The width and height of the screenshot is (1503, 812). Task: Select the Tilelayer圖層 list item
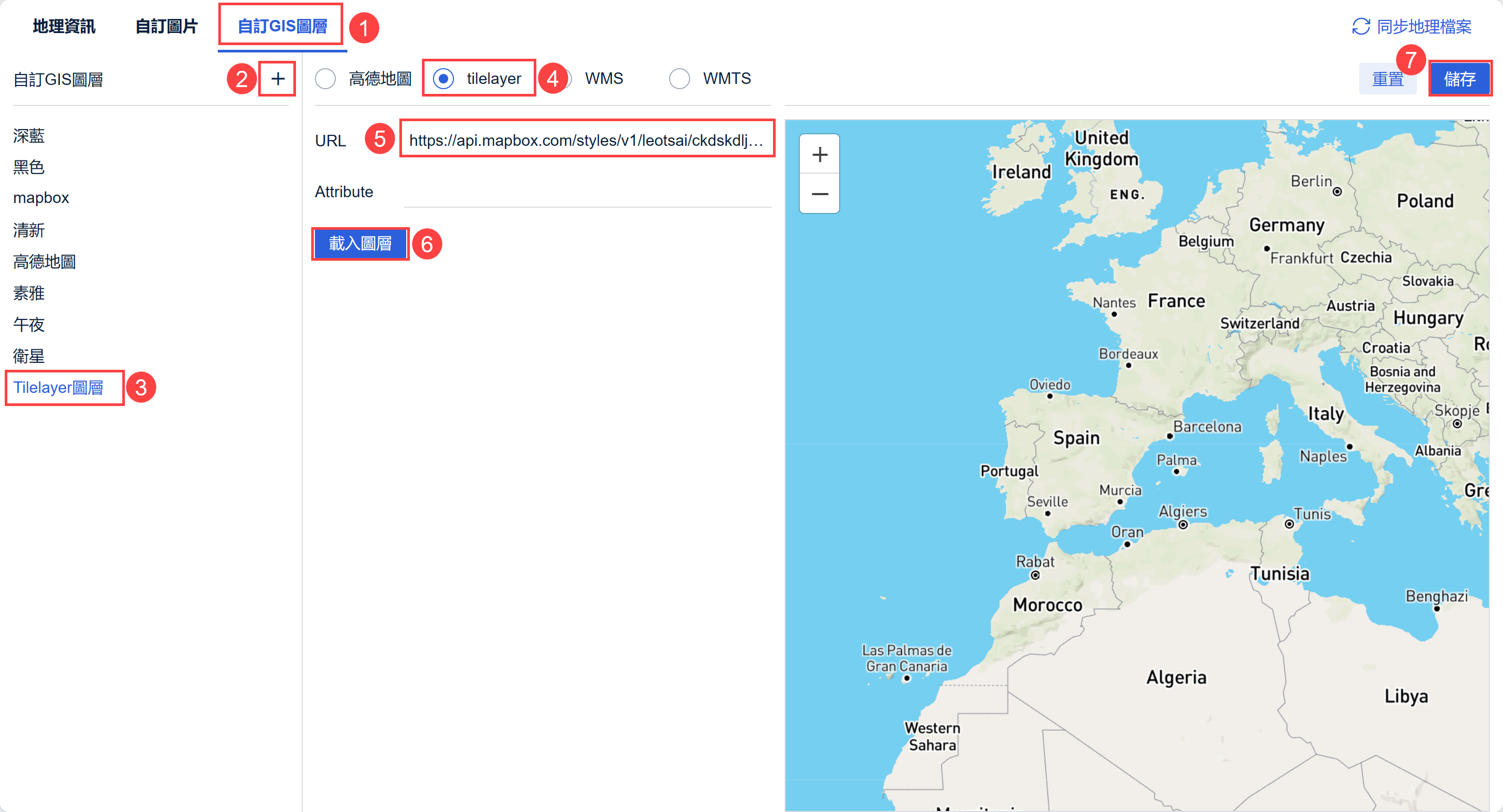[58, 387]
